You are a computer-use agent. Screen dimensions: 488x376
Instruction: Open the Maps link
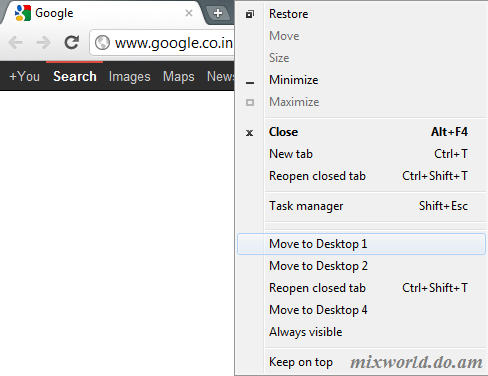178,77
